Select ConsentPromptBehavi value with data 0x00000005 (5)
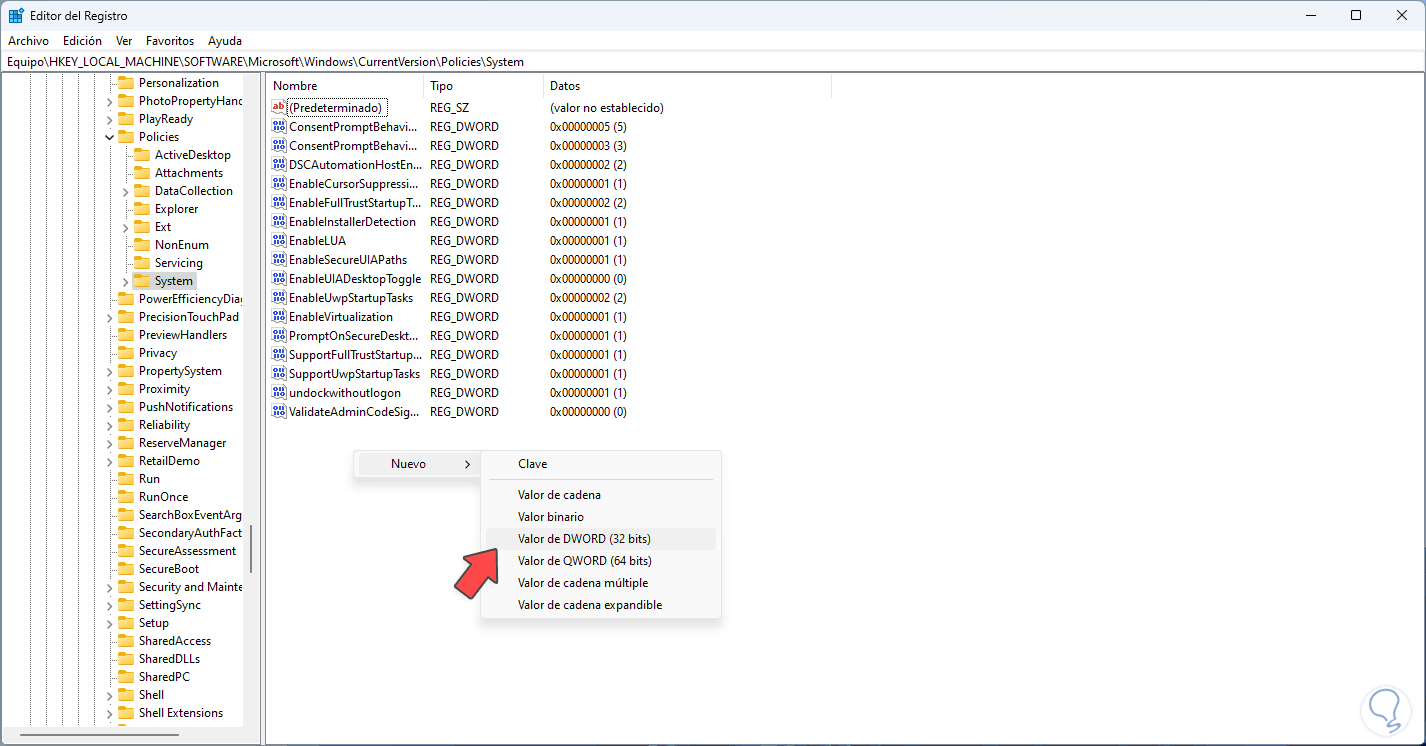1426x746 pixels. pyautogui.click(x=353, y=127)
